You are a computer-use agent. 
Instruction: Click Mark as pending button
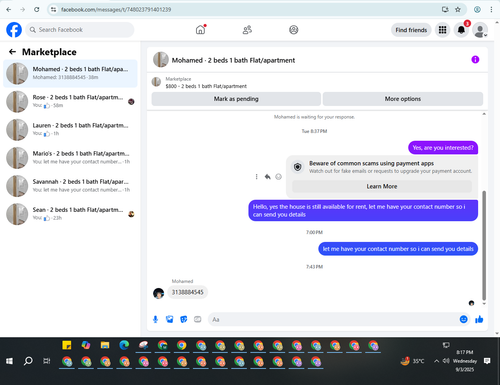tap(236, 99)
